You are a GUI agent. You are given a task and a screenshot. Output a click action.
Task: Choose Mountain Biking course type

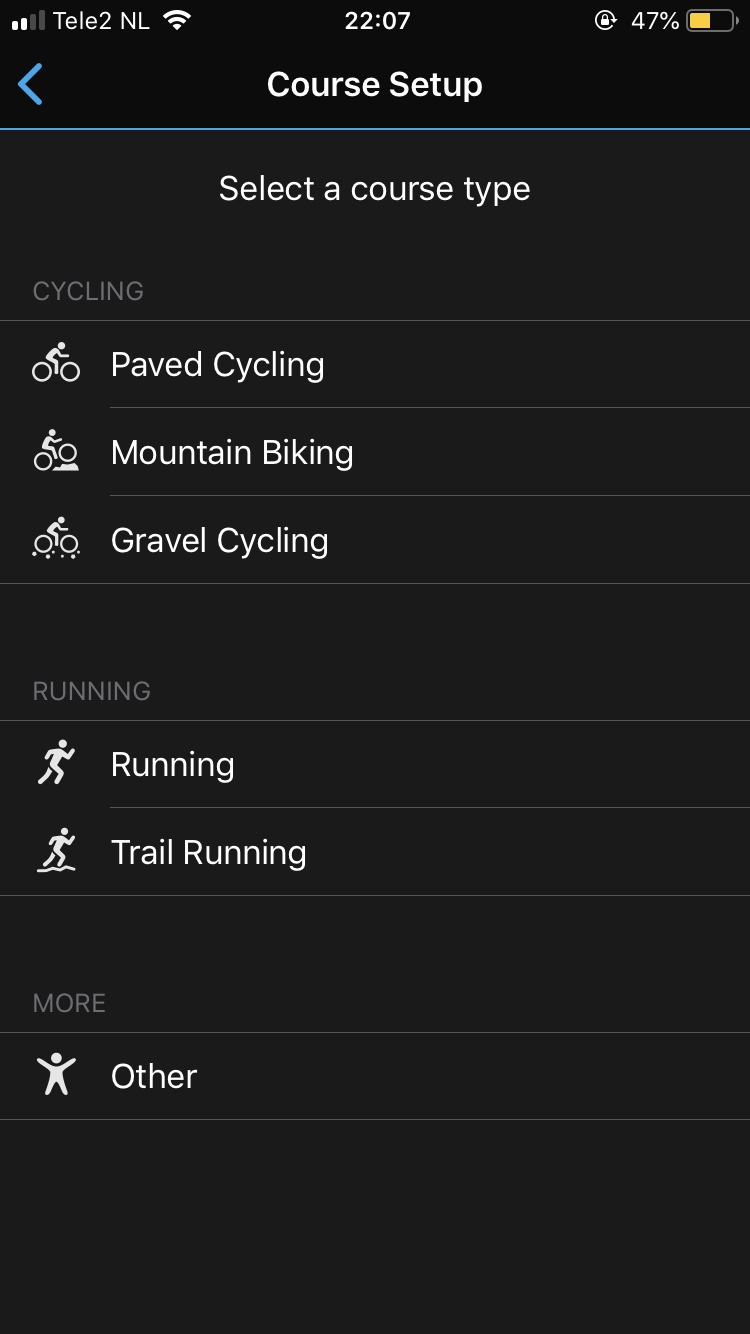coord(232,453)
